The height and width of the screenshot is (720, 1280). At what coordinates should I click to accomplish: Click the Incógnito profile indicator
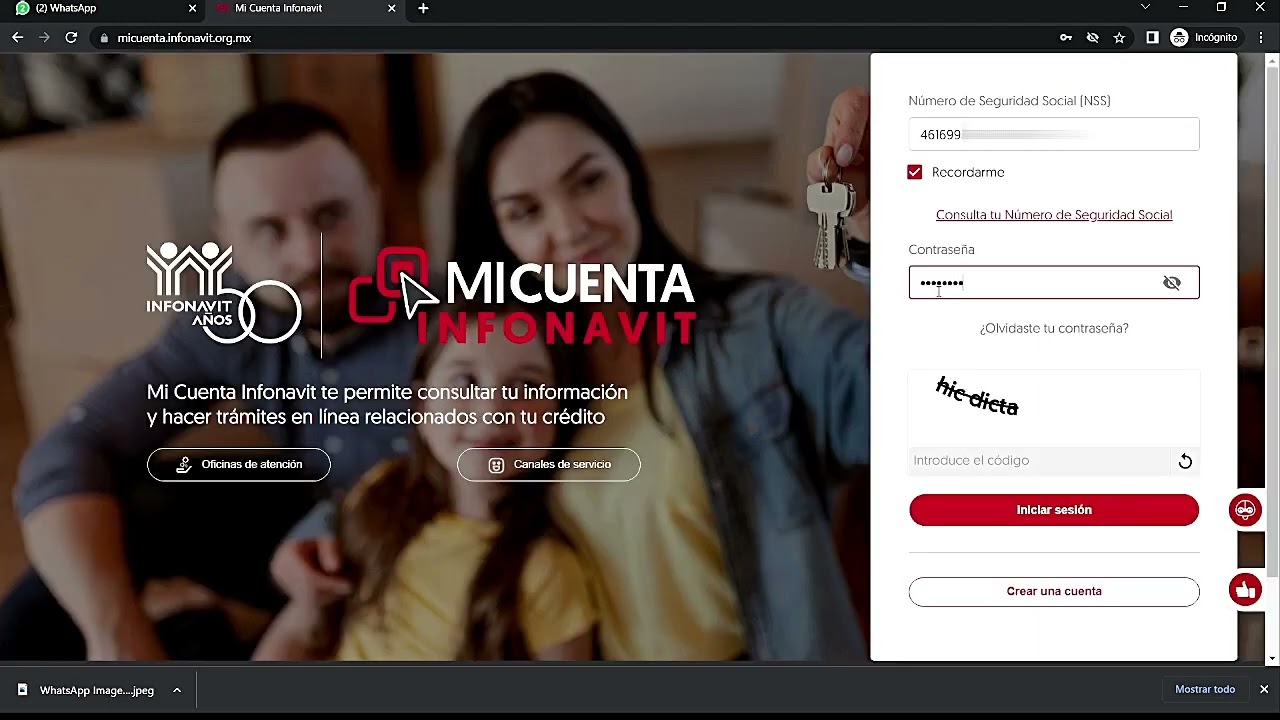coord(1204,37)
